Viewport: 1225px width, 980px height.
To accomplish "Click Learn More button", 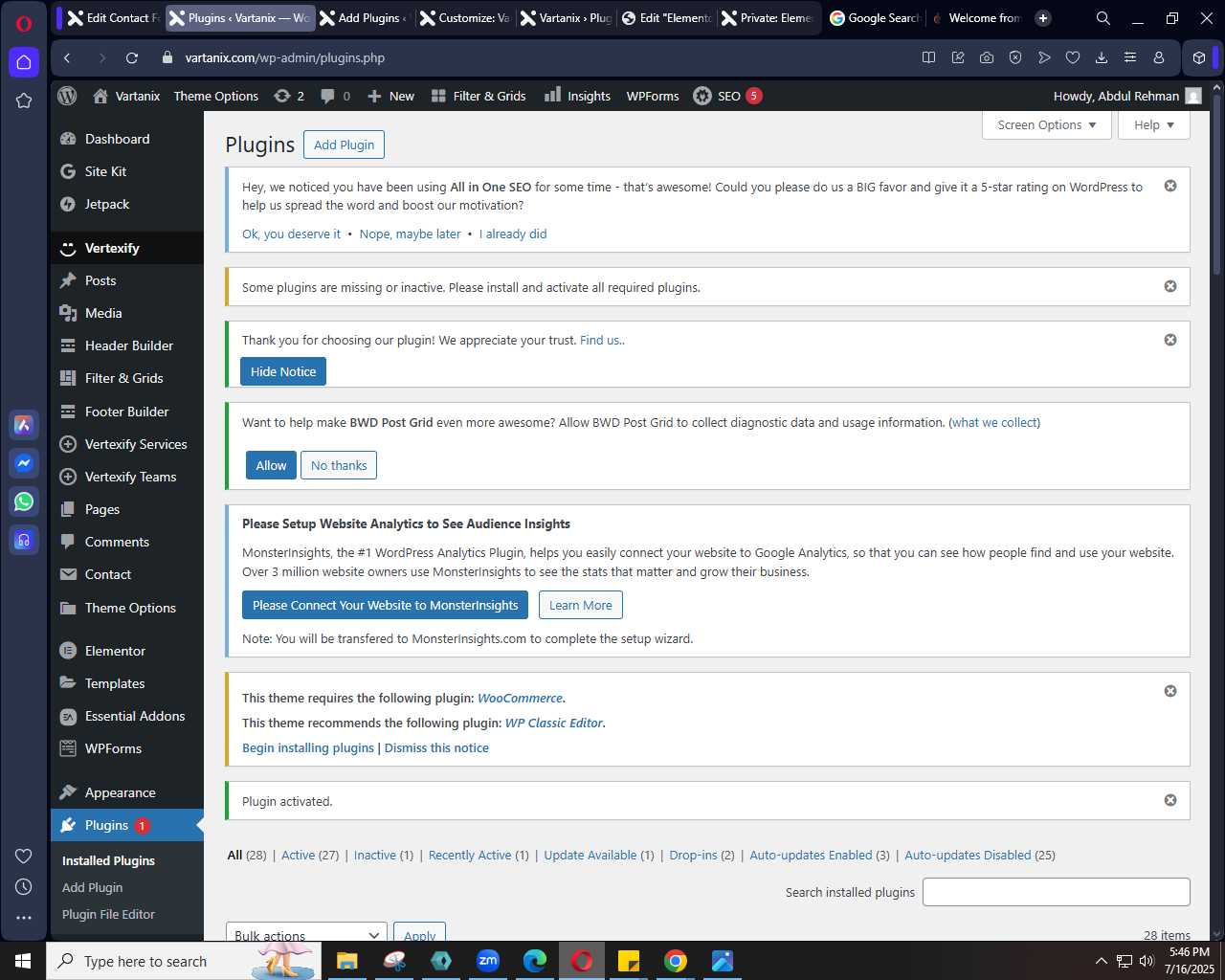I will pos(580,605).
